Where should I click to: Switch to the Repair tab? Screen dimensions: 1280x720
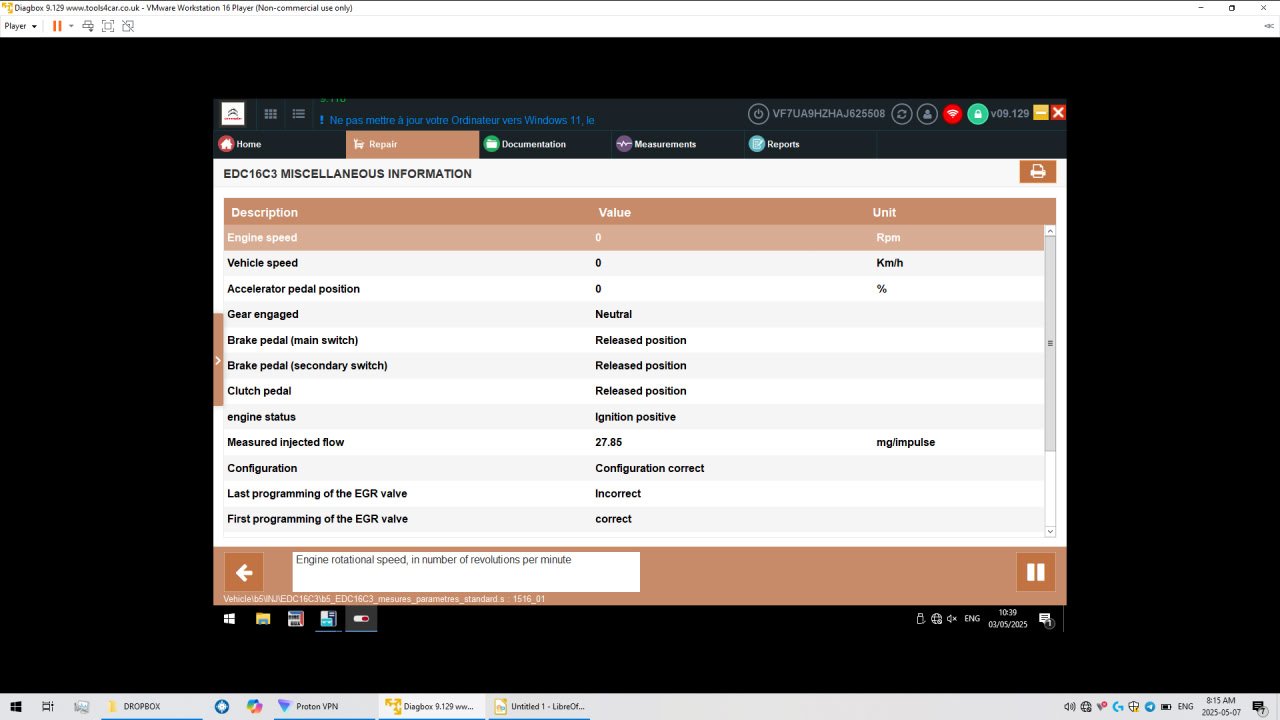(x=412, y=144)
